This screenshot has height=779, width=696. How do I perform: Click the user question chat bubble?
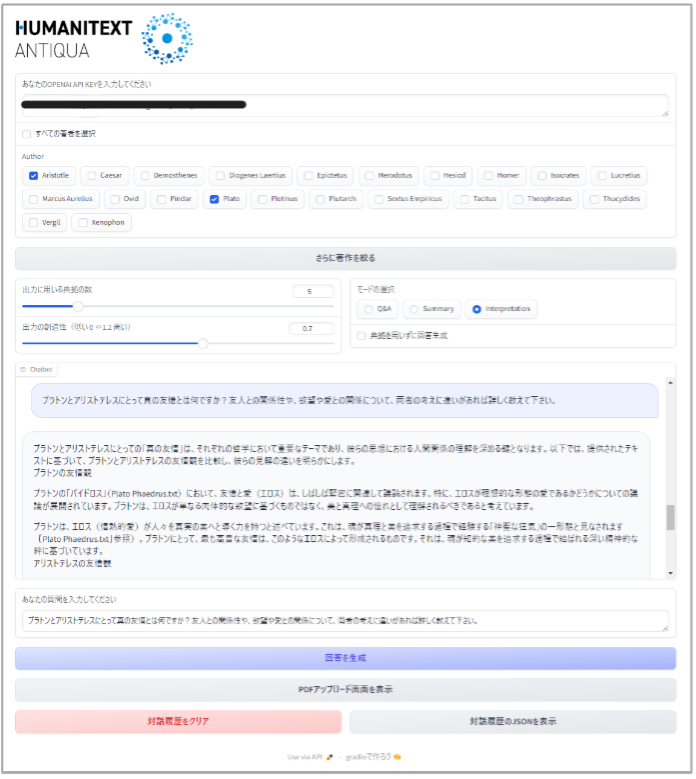click(345, 400)
